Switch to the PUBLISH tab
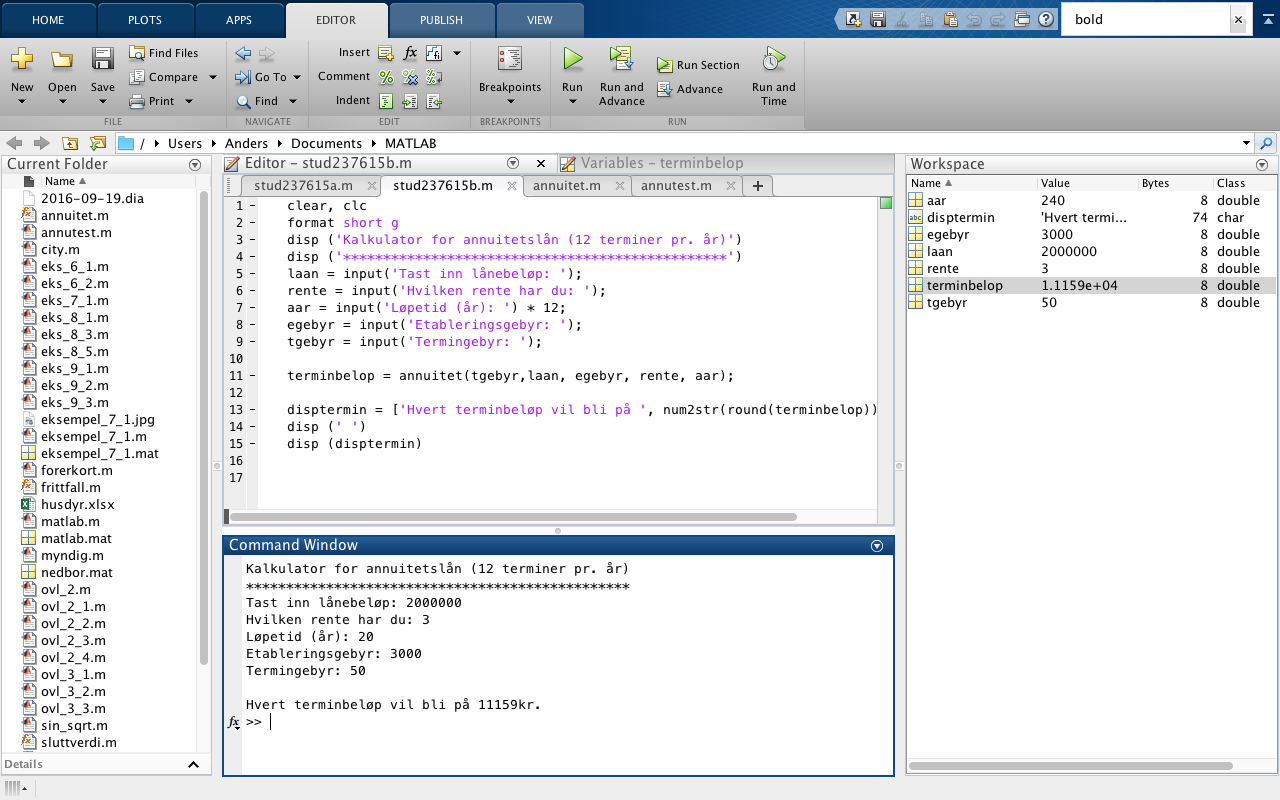The width and height of the screenshot is (1280, 800). [441, 19]
